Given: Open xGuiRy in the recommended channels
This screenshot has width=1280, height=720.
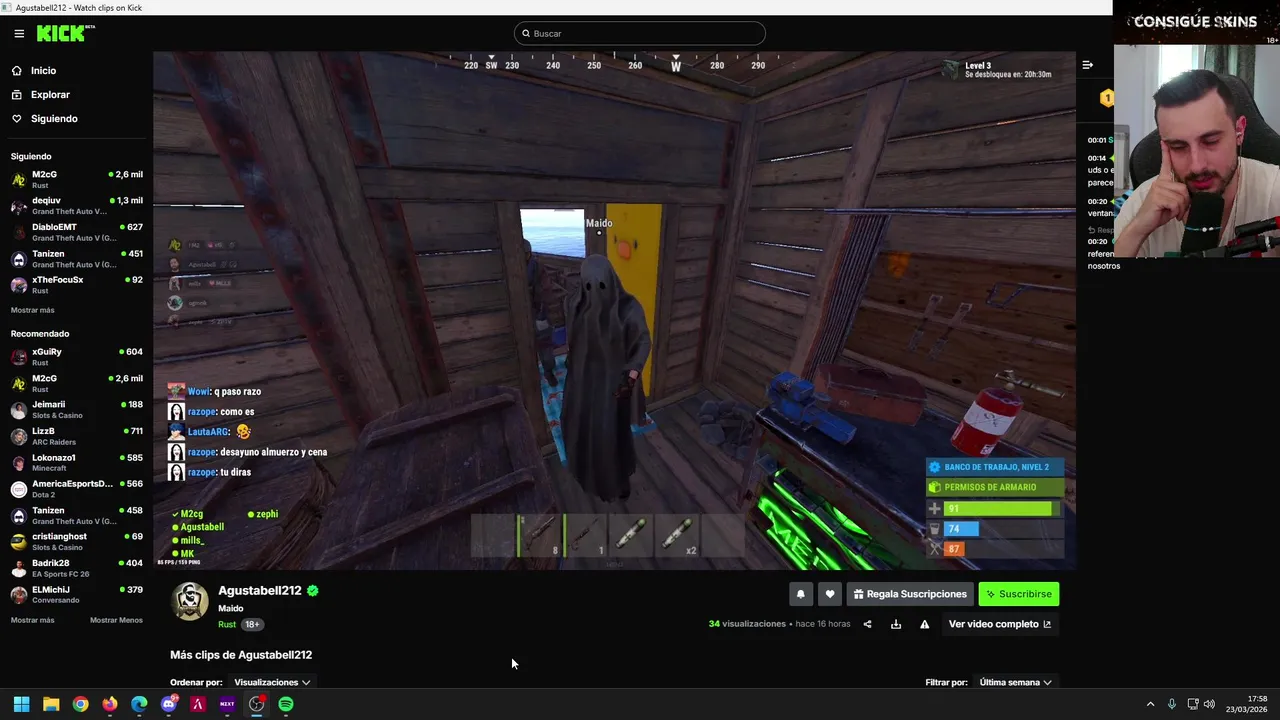Looking at the screenshot, I should (76, 357).
